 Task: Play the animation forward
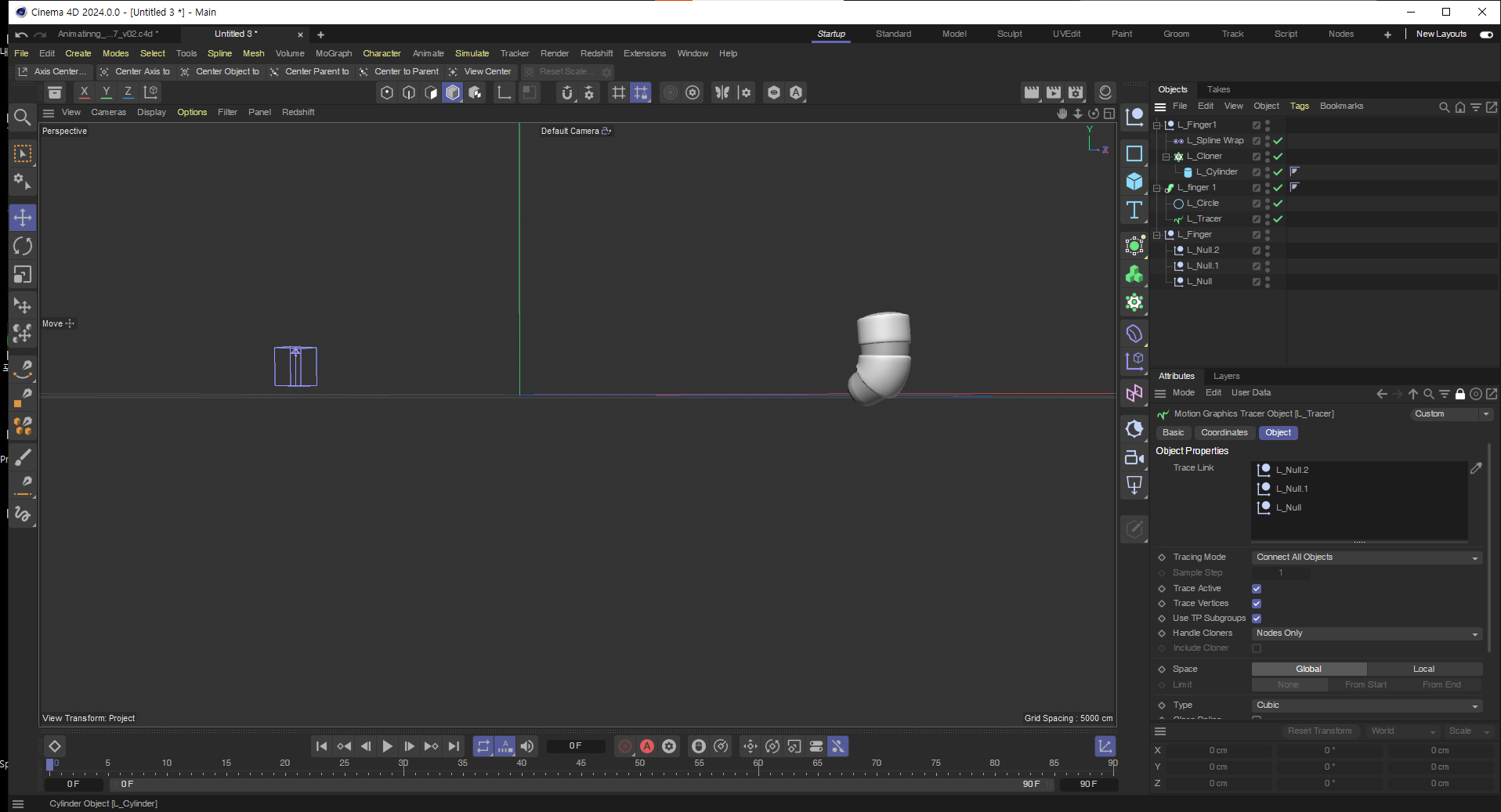[x=387, y=746]
